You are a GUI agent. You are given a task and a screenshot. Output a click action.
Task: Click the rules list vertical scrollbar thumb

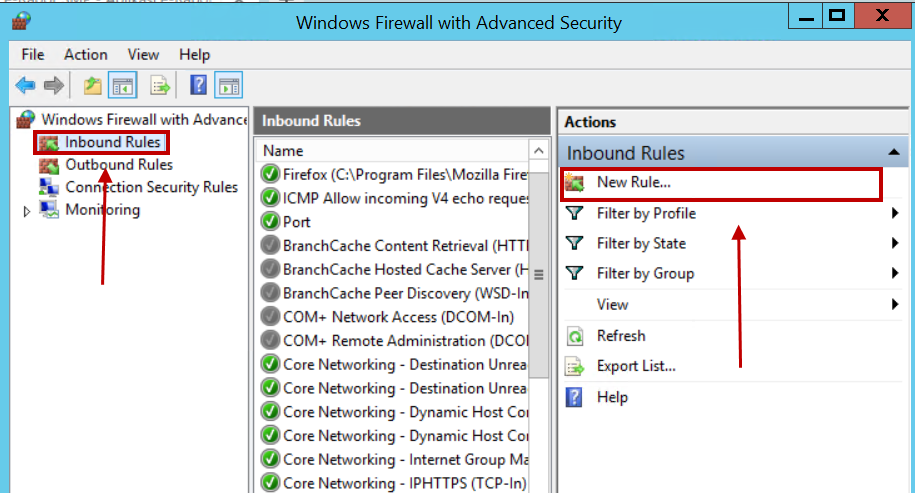539,274
